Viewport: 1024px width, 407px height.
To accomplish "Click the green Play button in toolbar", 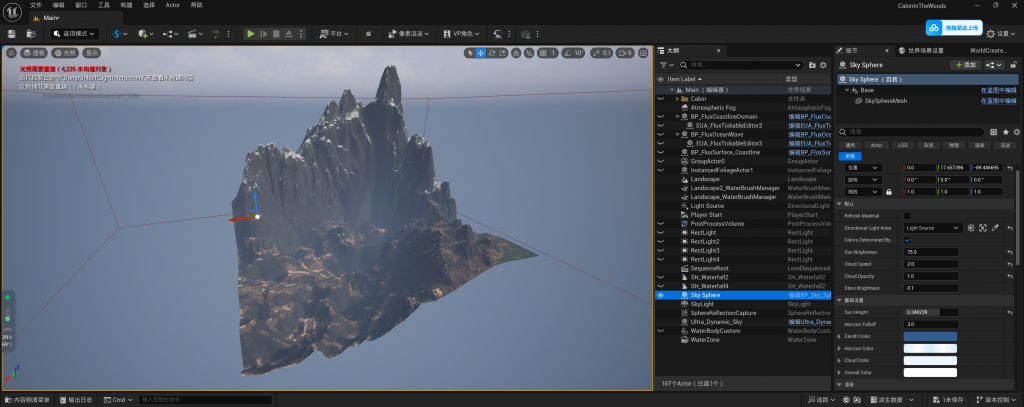I will [x=250, y=34].
